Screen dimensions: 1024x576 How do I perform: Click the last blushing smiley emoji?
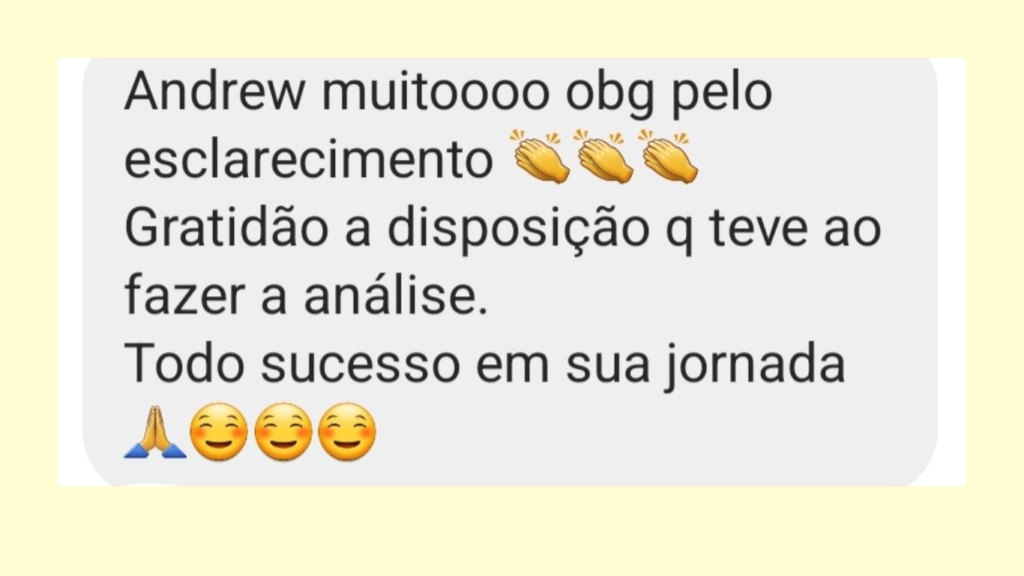pyautogui.click(x=347, y=432)
